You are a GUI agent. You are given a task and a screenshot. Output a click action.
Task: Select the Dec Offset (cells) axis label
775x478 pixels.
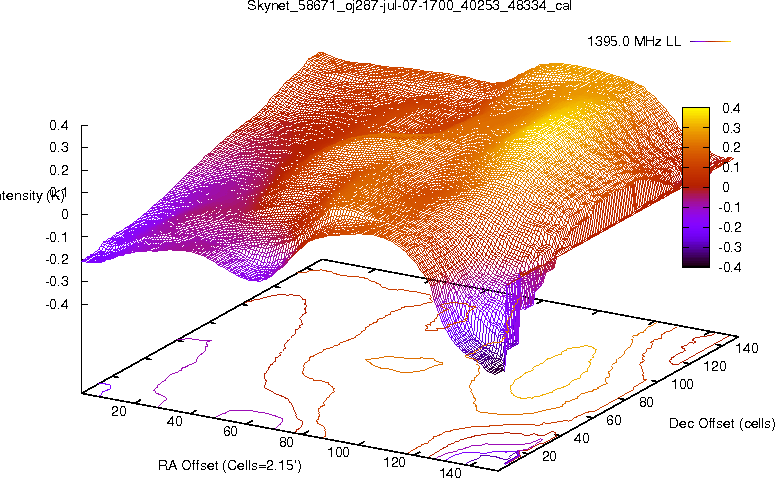point(722,424)
